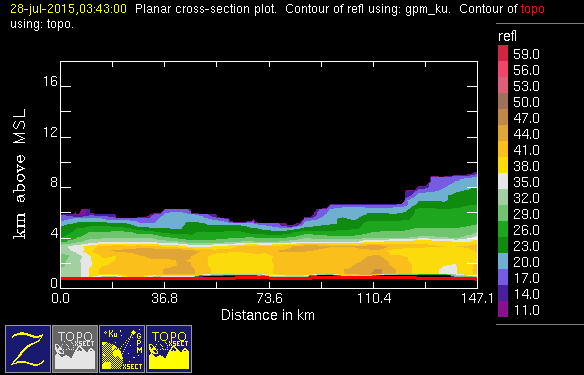Open the Ku GPM XSECT icon
This screenshot has height=375, width=584.
coord(122,349)
